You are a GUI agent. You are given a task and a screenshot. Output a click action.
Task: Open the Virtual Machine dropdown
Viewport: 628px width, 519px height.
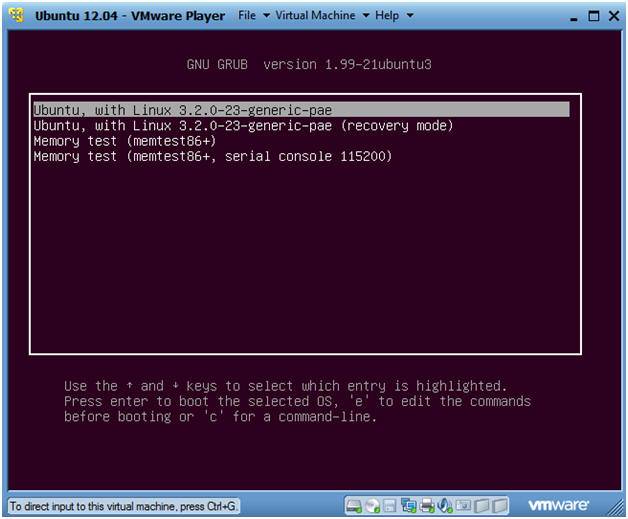click(x=322, y=16)
